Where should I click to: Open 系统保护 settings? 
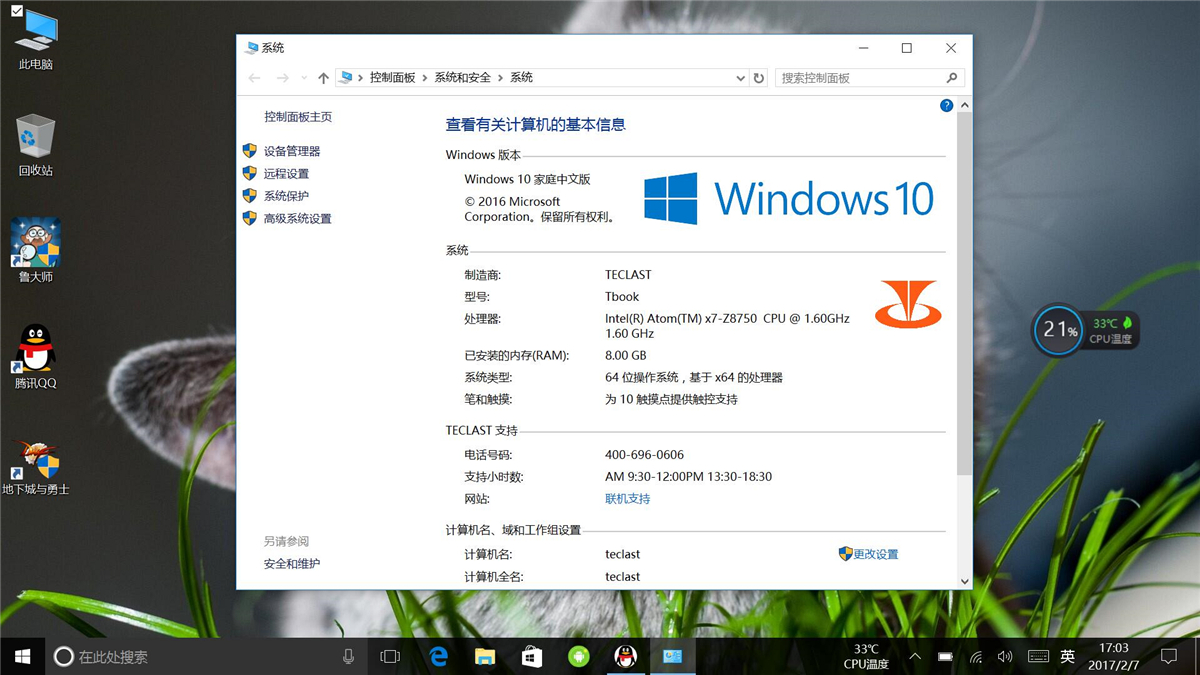coord(287,196)
